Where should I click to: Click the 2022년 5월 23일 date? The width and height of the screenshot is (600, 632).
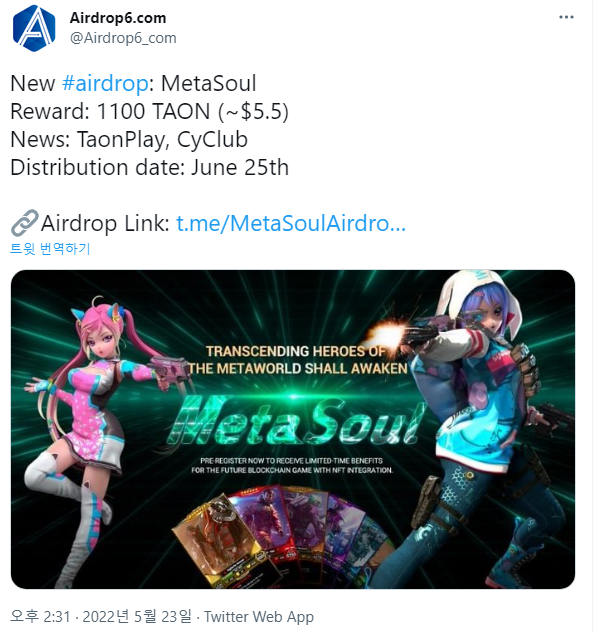coord(137,617)
